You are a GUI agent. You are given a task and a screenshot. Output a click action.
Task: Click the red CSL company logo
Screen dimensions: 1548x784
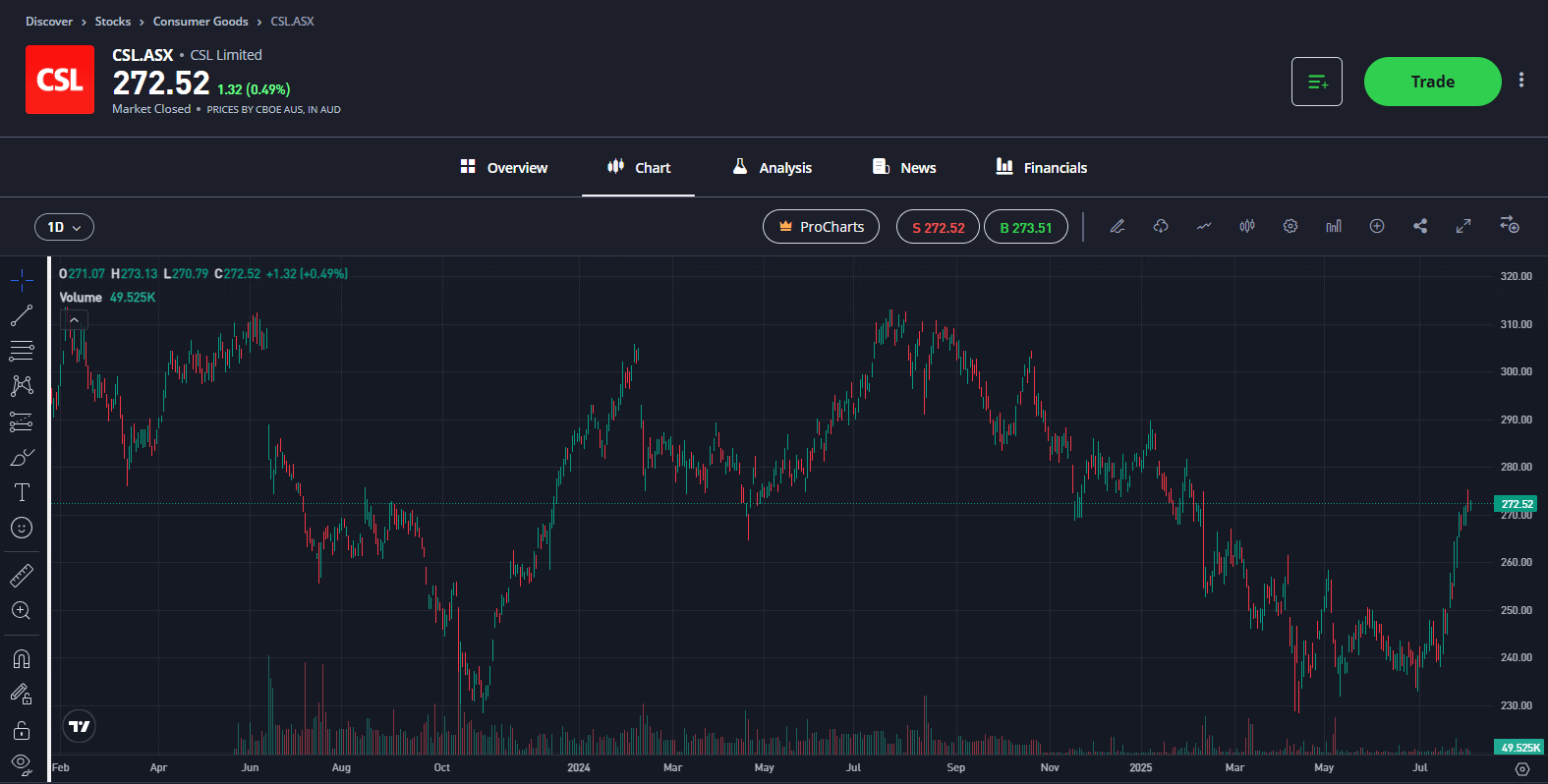(60, 80)
